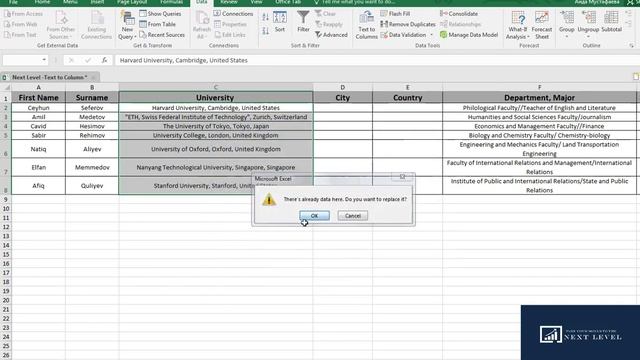
Task: Click Show Queries
Action: click(160, 13)
